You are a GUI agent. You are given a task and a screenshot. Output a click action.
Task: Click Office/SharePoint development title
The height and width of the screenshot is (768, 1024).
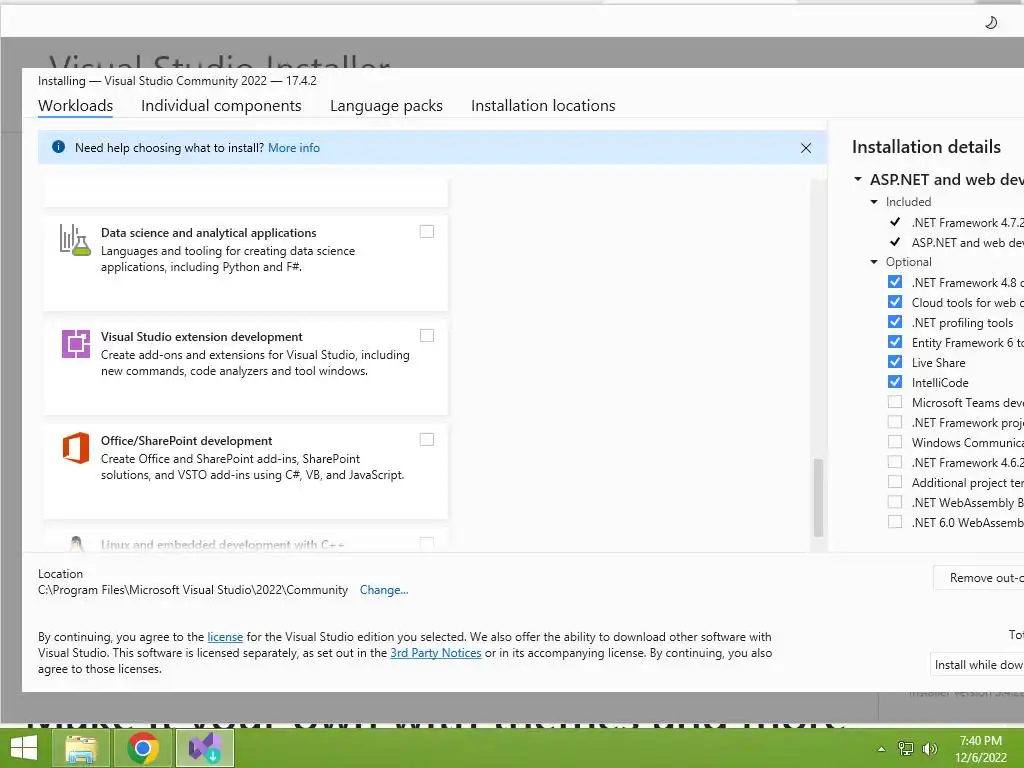tap(186, 441)
